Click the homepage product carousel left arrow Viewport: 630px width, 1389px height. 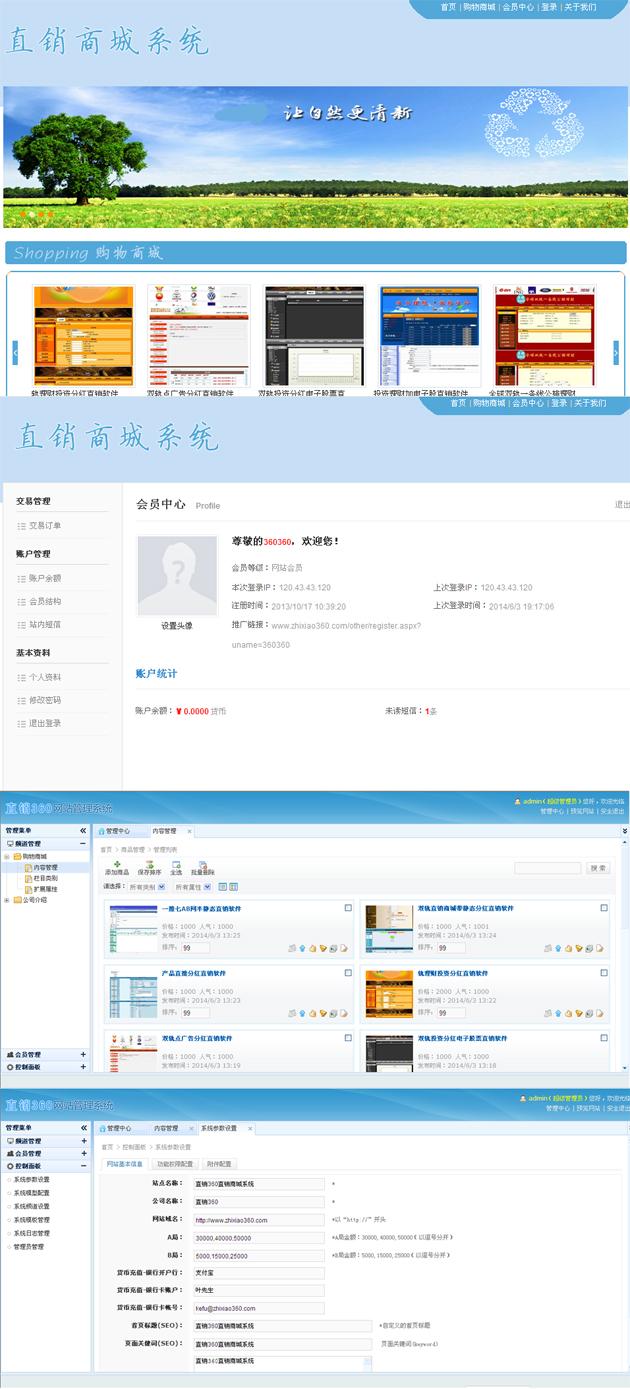point(15,352)
